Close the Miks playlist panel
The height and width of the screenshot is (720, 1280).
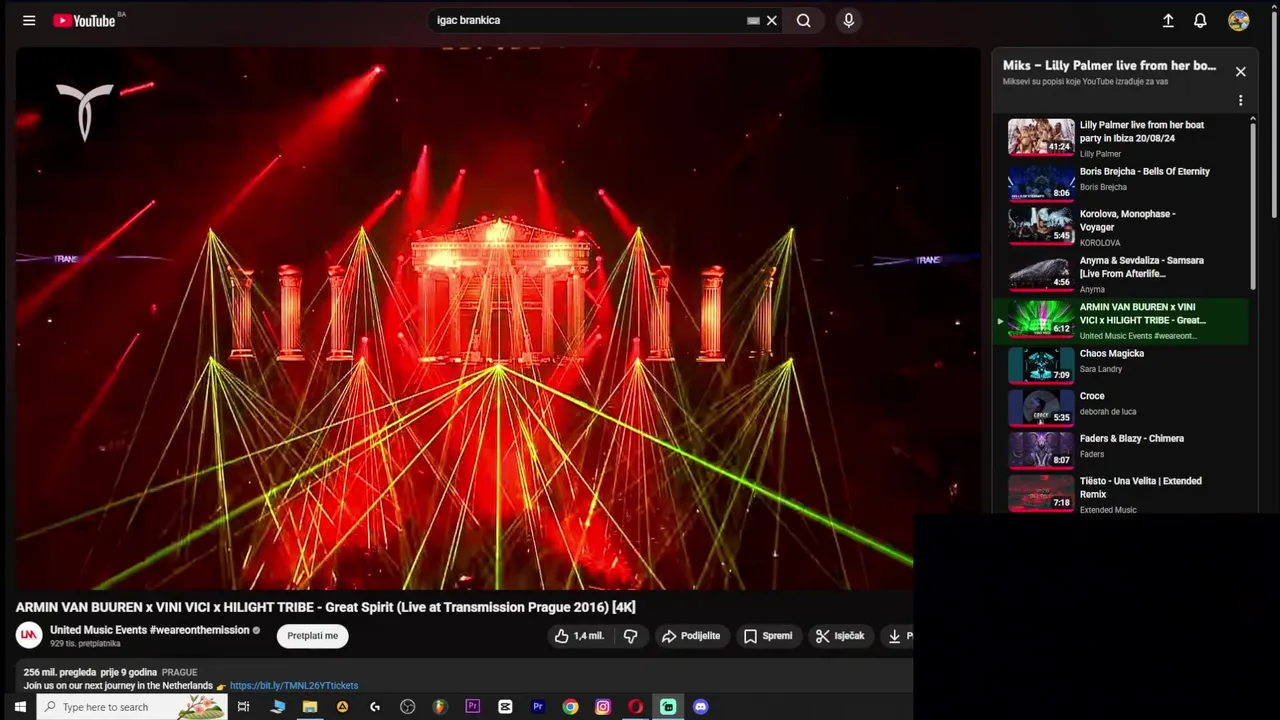[1240, 72]
